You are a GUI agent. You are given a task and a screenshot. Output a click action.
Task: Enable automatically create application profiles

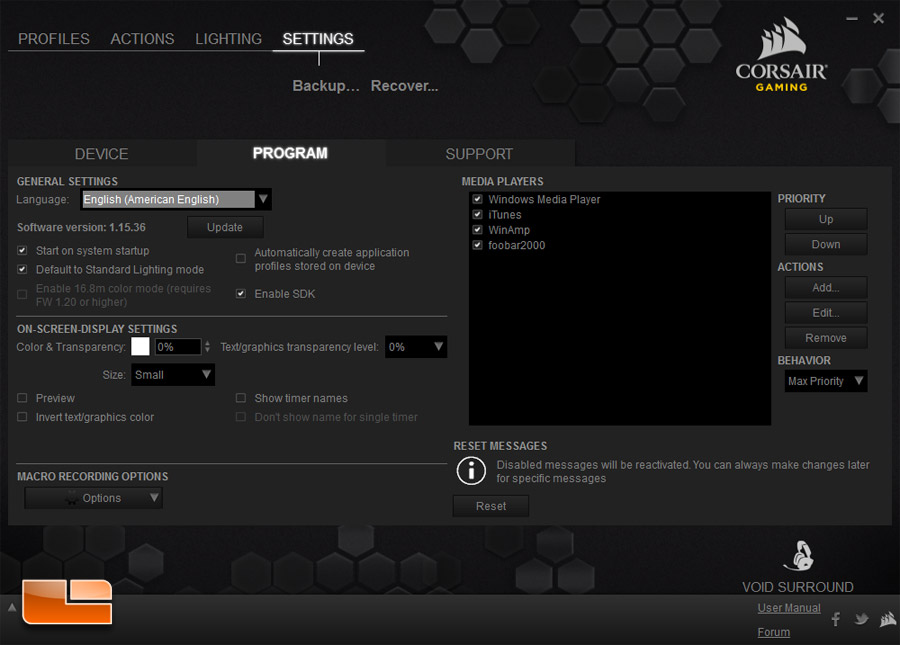241,259
